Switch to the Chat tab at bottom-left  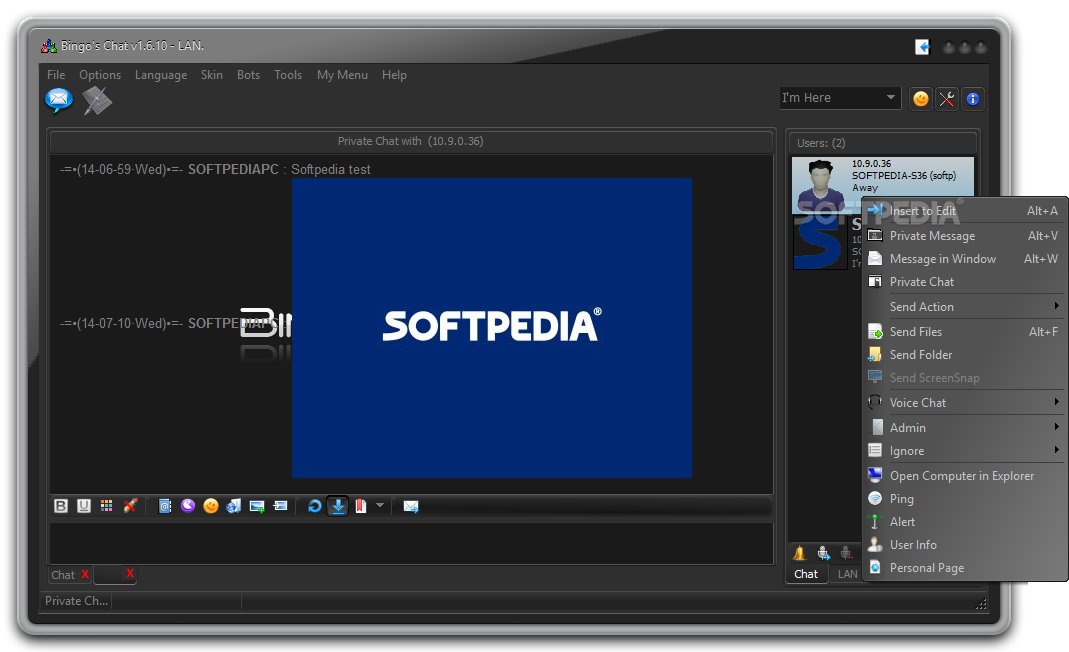pyautogui.click(x=63, y=575)
